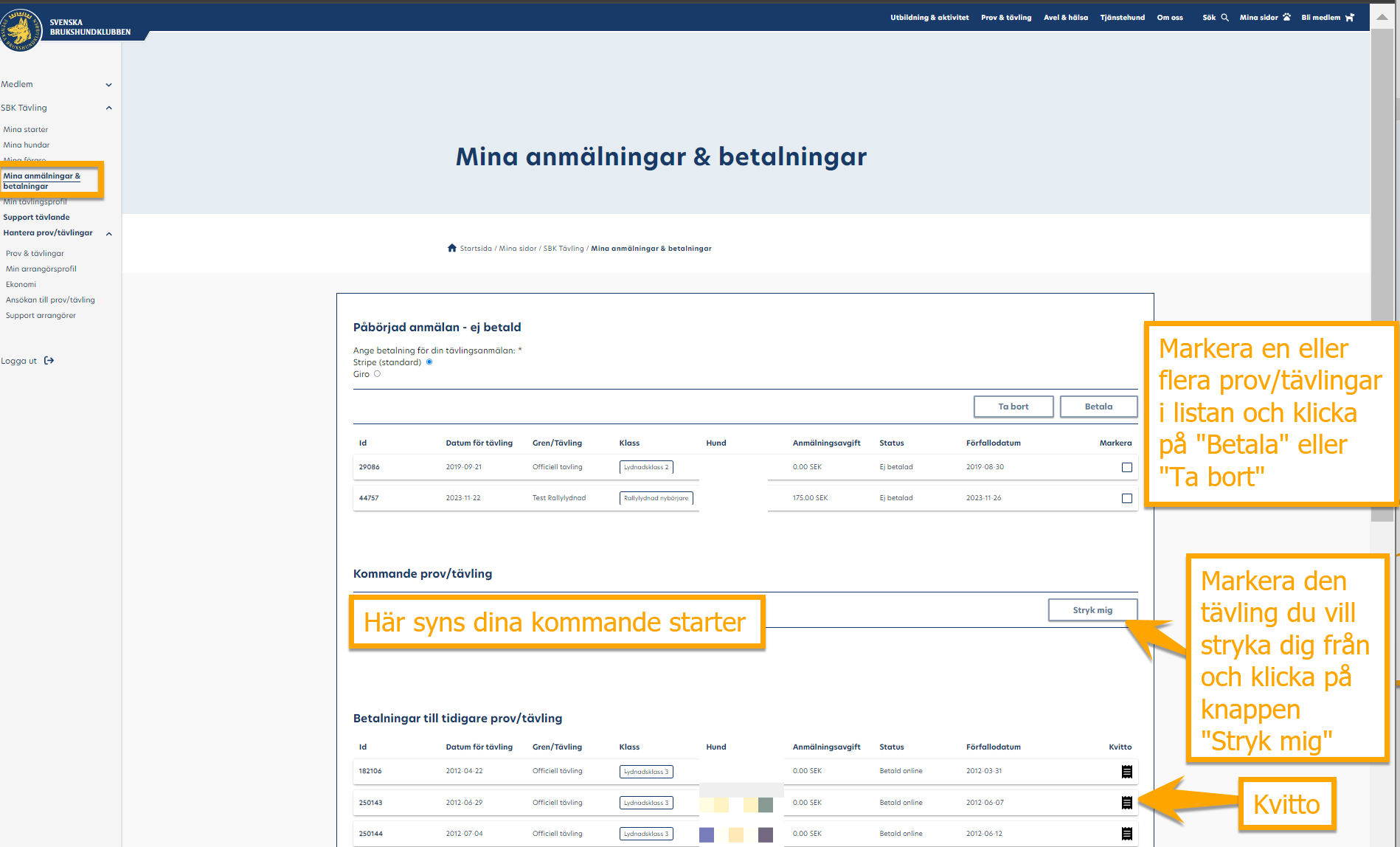Open receipt icon for payment 250143
1400x847 pixels.
coord(1126,803)
